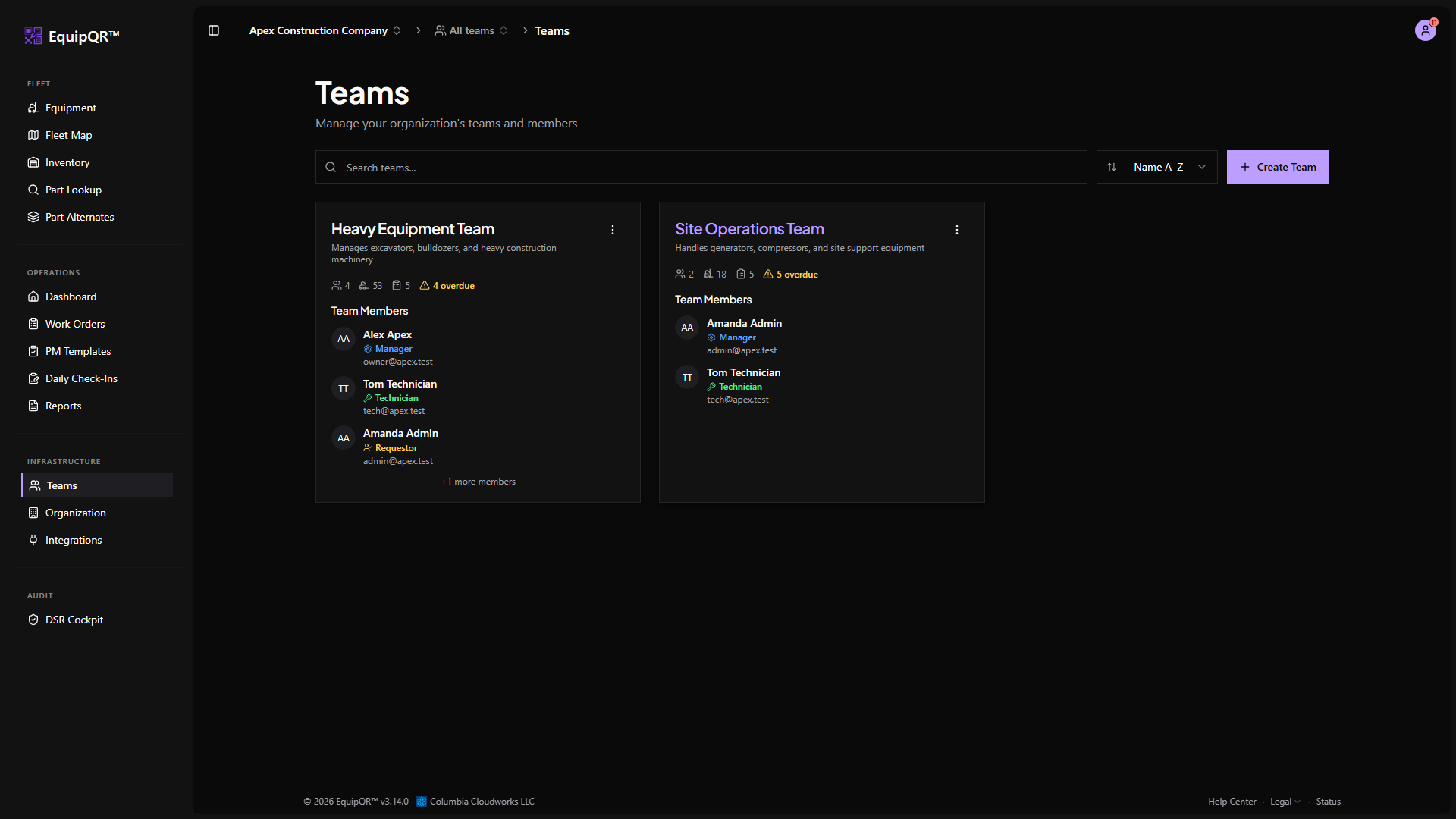Screen dimensions: 1456x819
Task: Click the Equipment forklift icon in sidebar
Action: click(x=33, y=108)
